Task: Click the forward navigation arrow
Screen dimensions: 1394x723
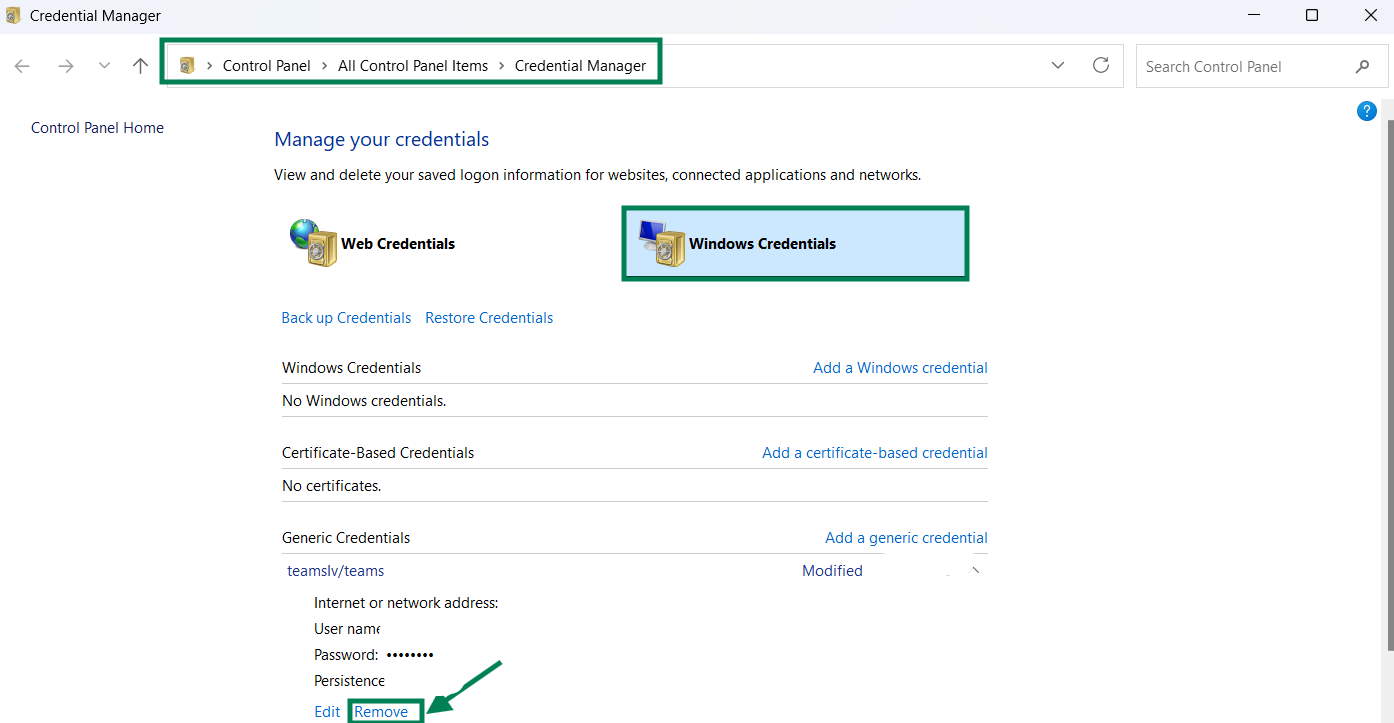Action: [x=66, y=66]
